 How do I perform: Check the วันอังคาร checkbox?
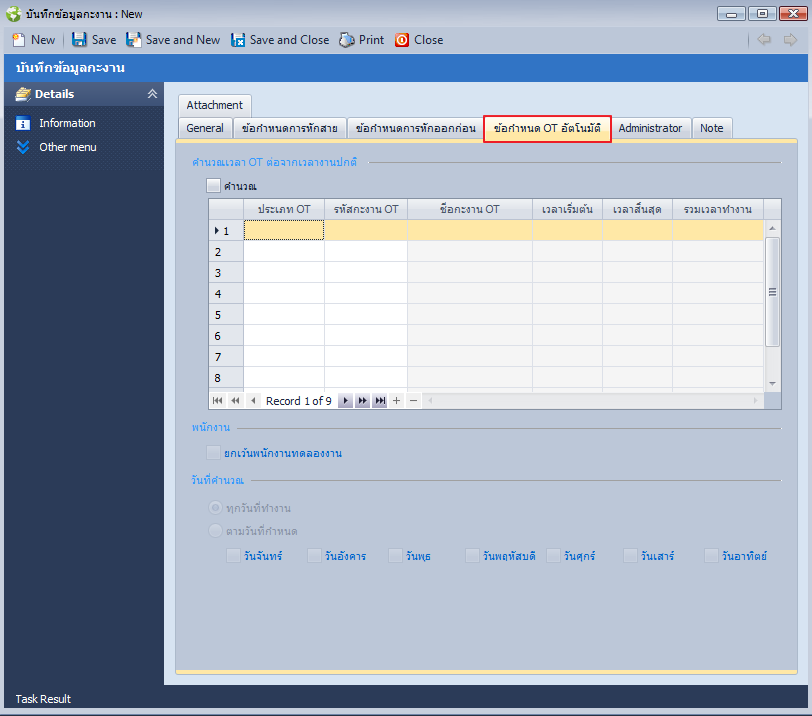(x=314, y=556)
